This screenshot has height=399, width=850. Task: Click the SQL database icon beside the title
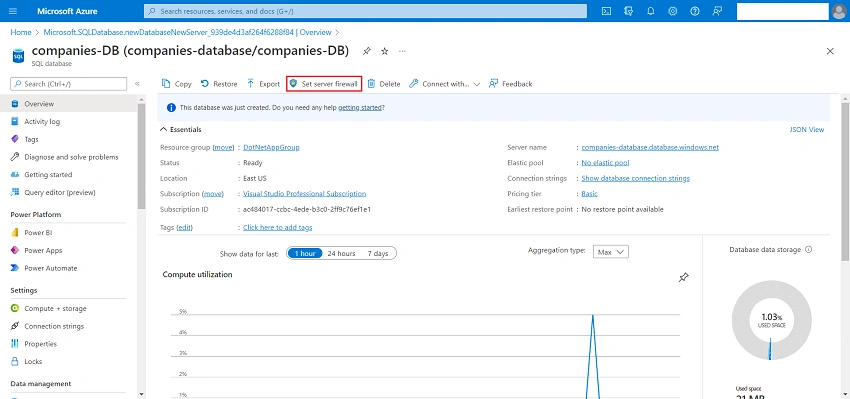click(18, 55)
